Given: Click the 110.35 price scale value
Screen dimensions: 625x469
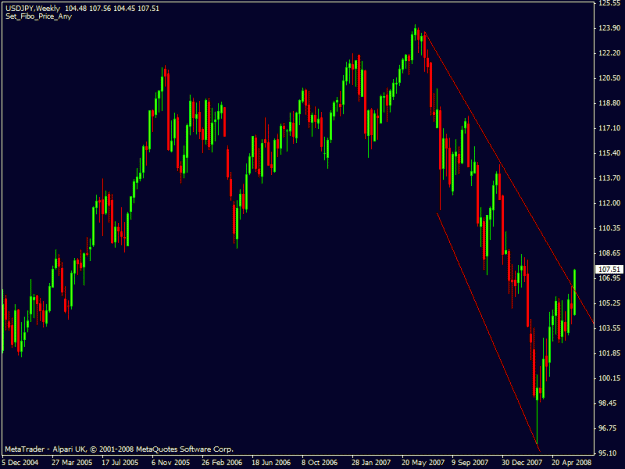Looking at the screenshot, I should tap(609, 228).
